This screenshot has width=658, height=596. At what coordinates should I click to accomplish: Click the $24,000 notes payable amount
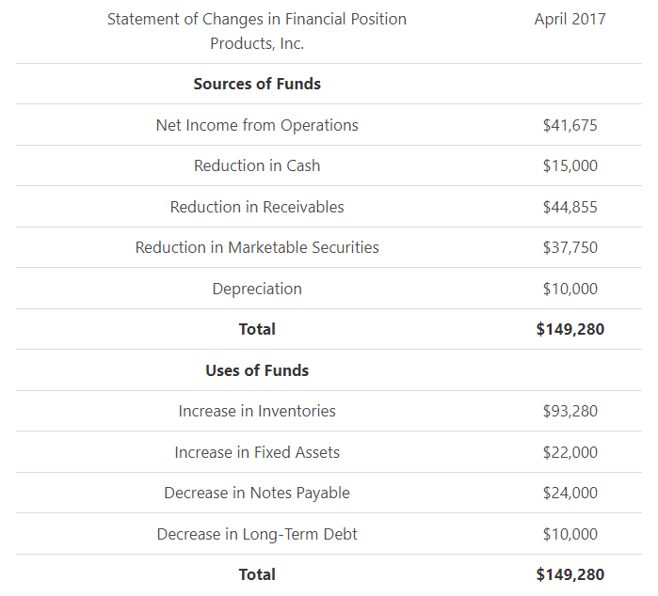click(x=570, y=493)
